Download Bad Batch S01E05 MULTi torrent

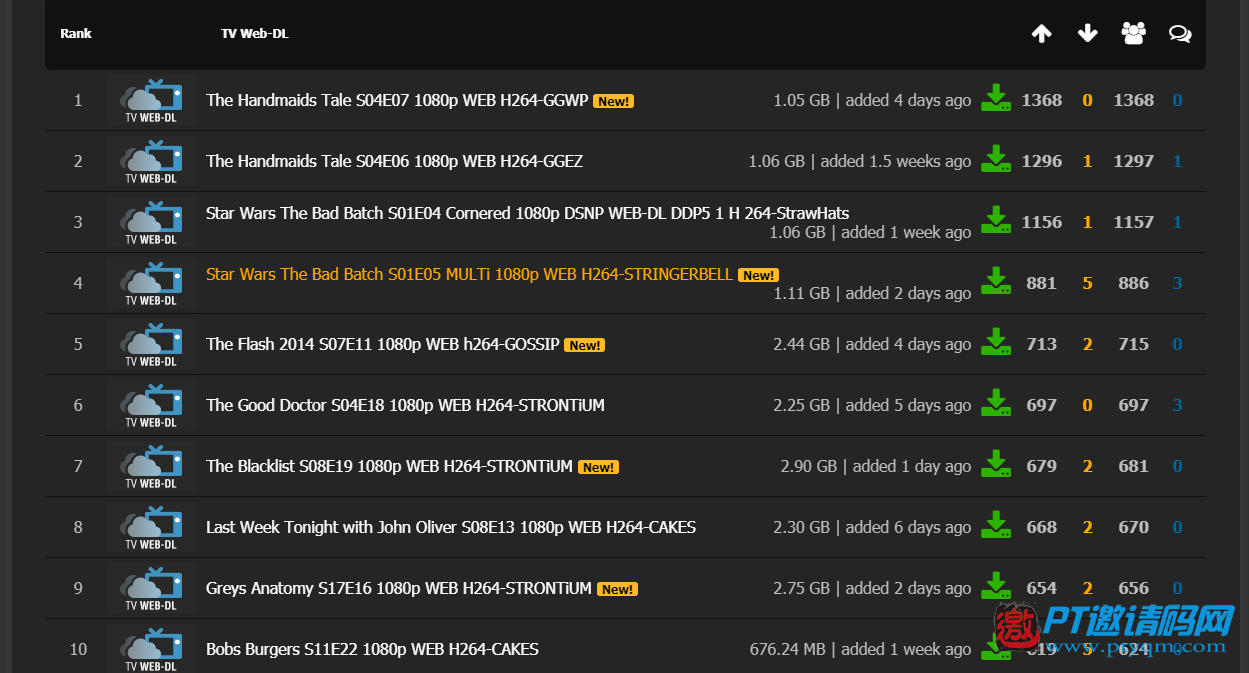click(995, 281)
